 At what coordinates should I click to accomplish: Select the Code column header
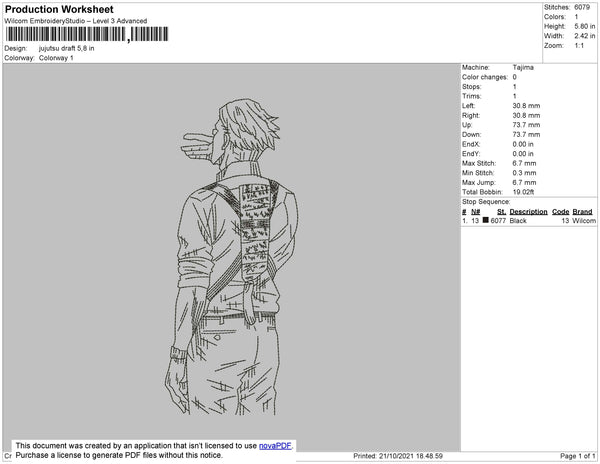tap(560, 212)
